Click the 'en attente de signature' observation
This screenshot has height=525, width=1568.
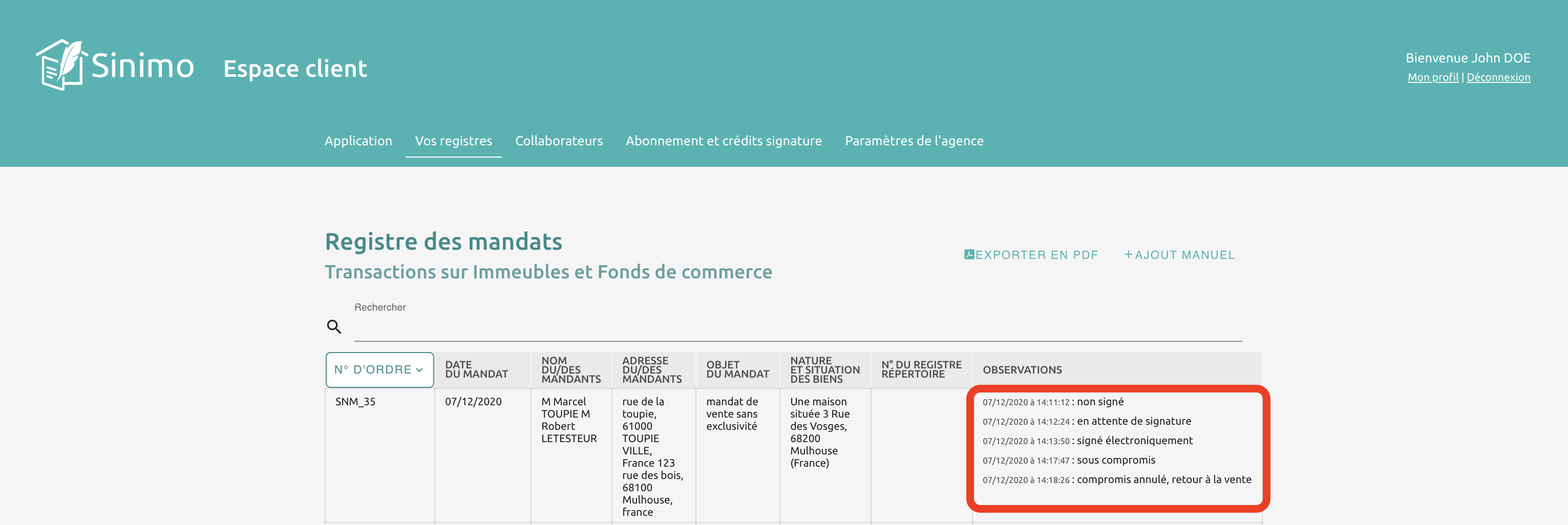[1087, 422]
